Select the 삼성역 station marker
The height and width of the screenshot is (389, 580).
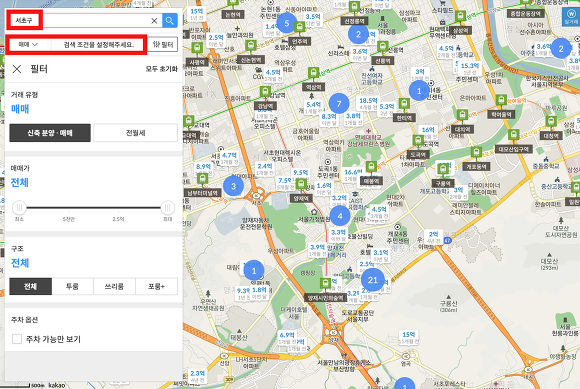pyautogui.click(x=460, y=23)
